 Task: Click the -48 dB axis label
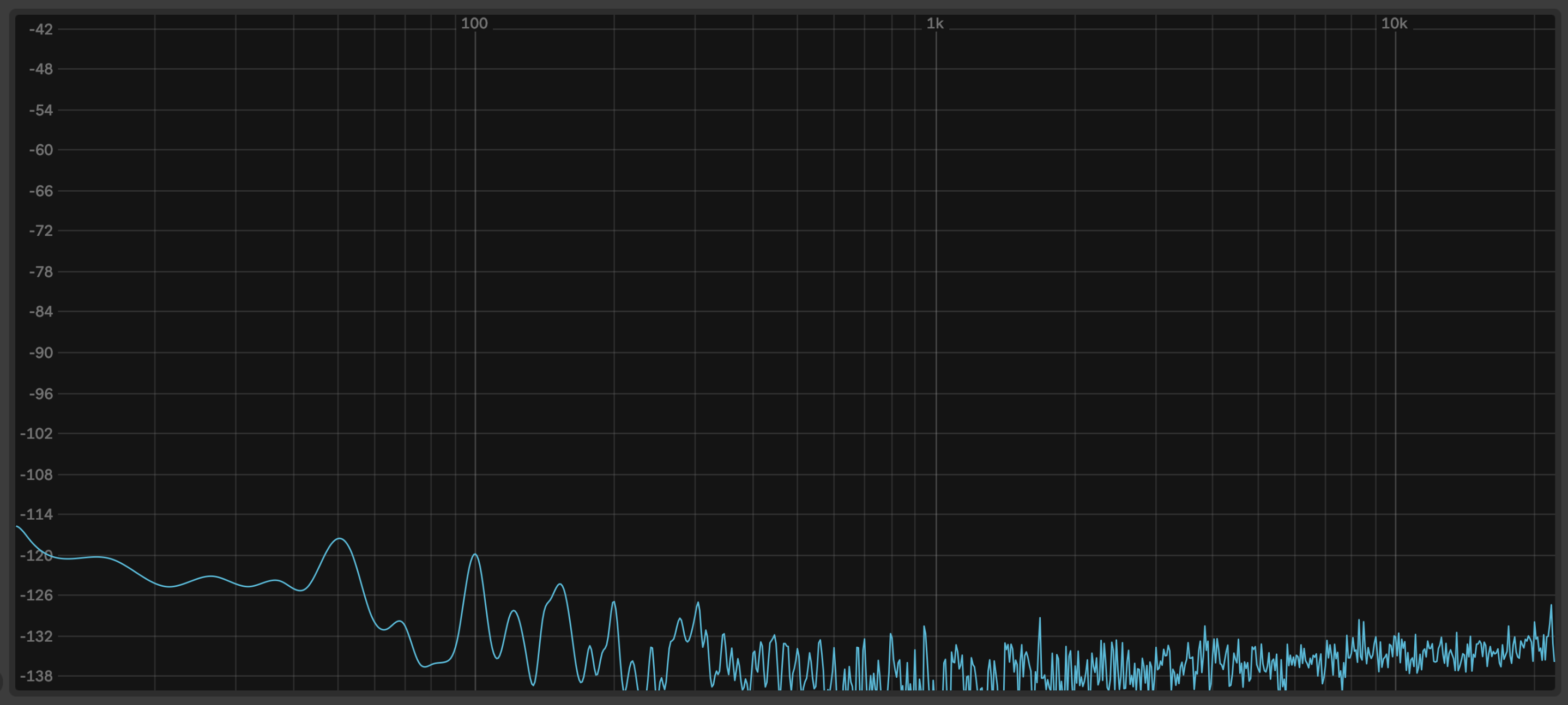(x=41, y=69)
